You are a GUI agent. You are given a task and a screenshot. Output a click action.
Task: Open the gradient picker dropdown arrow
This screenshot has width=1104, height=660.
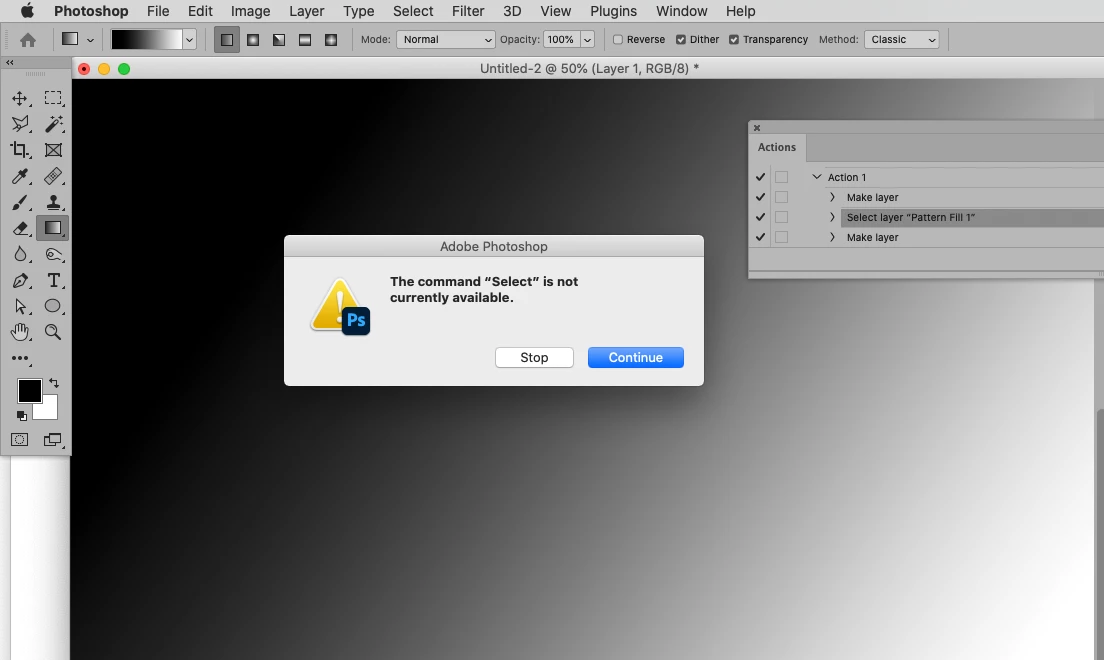[189, 39]
